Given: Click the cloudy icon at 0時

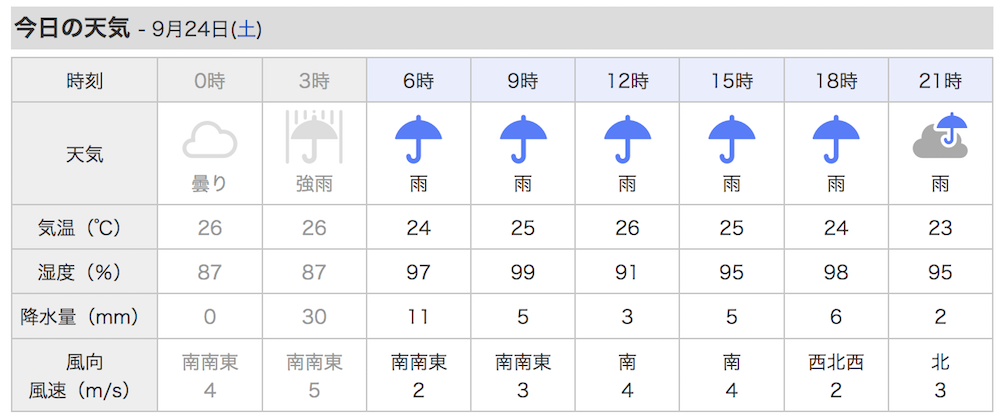Looking at the screenshot, I should coord(210,142).
